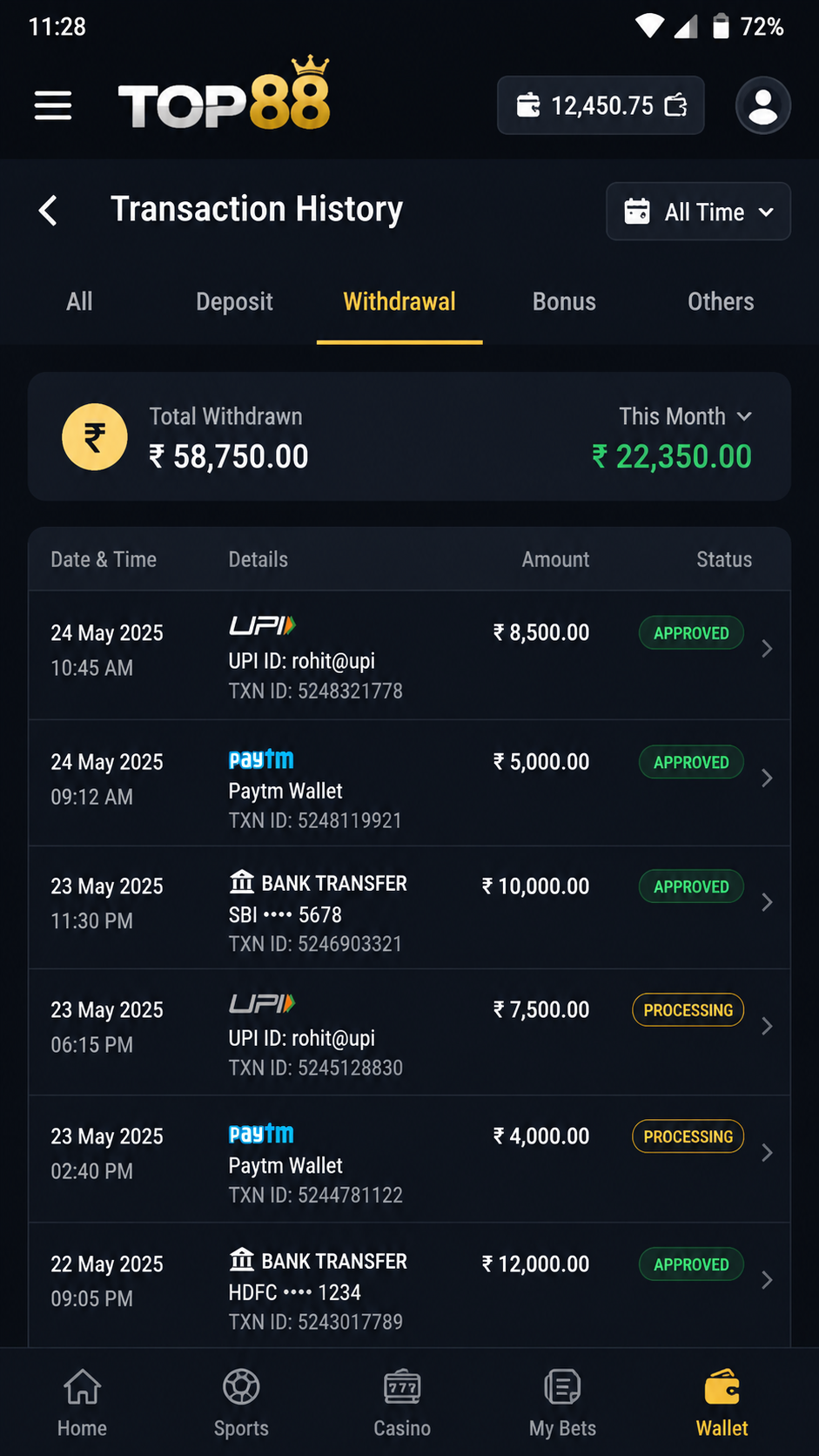The height and width of the screenshot is (1456, 819).
Task: Open the ₹10,000.00 SBI bank transfer row
Action: 409,907
